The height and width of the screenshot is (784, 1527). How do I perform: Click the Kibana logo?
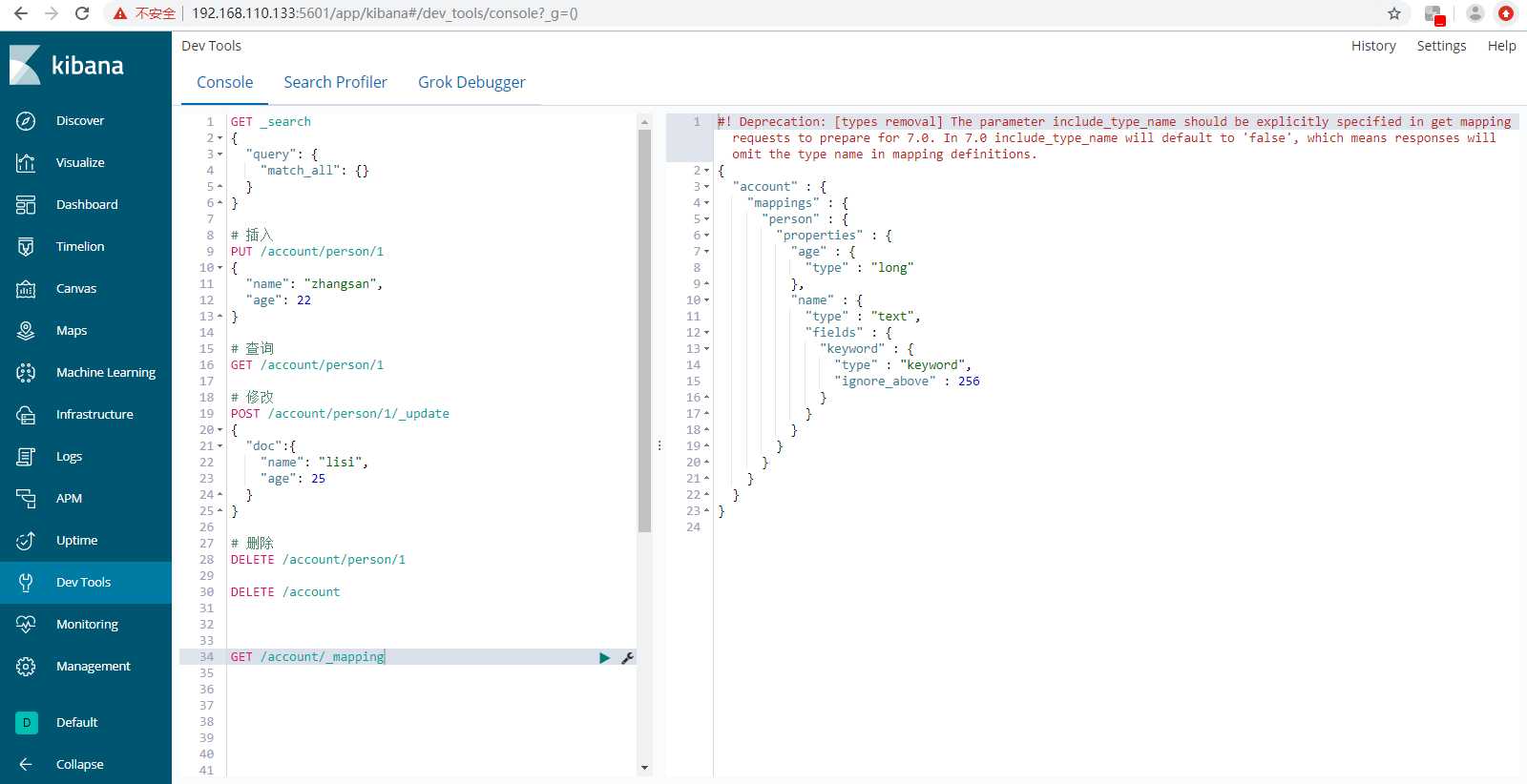(x=67, y=65)
